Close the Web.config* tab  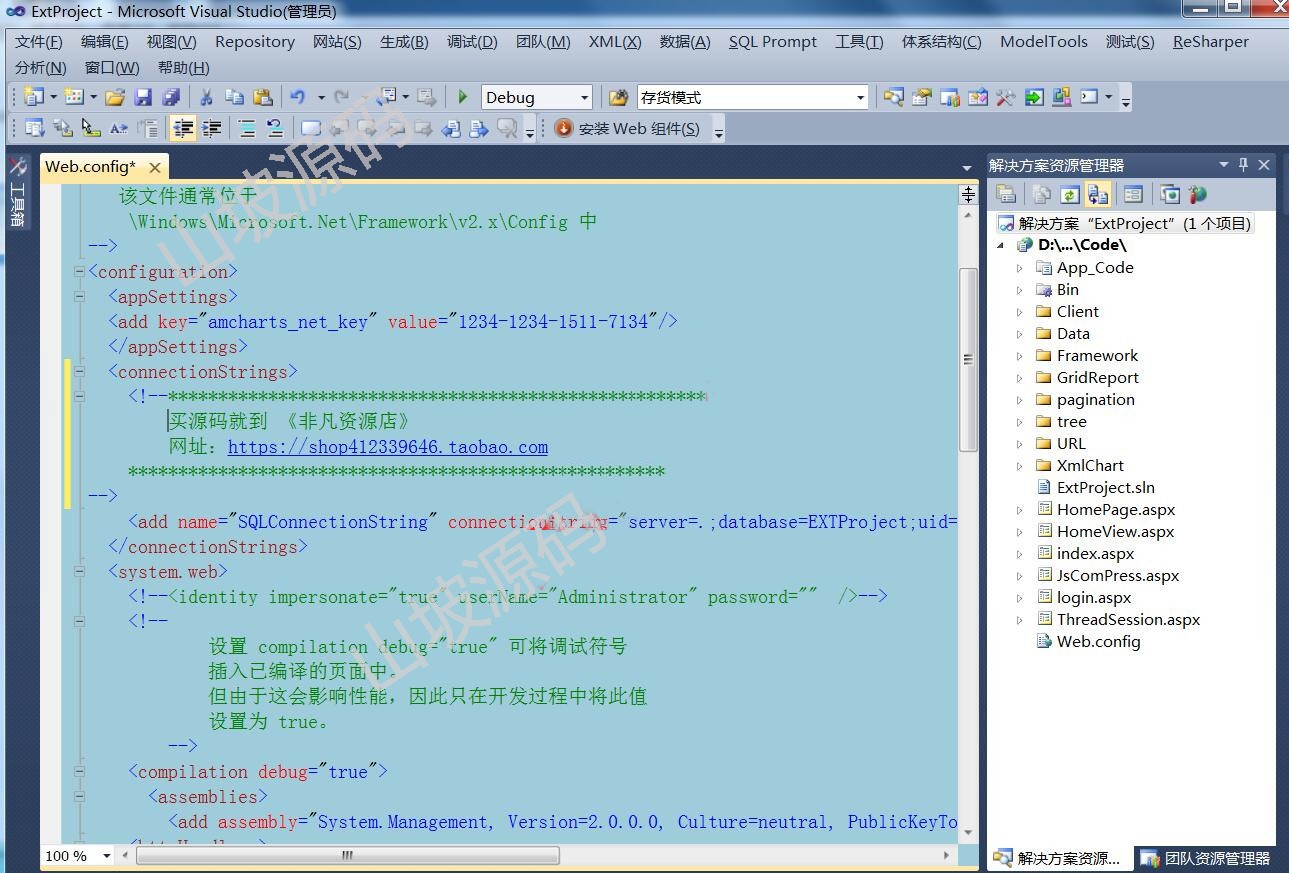(155, 167)
